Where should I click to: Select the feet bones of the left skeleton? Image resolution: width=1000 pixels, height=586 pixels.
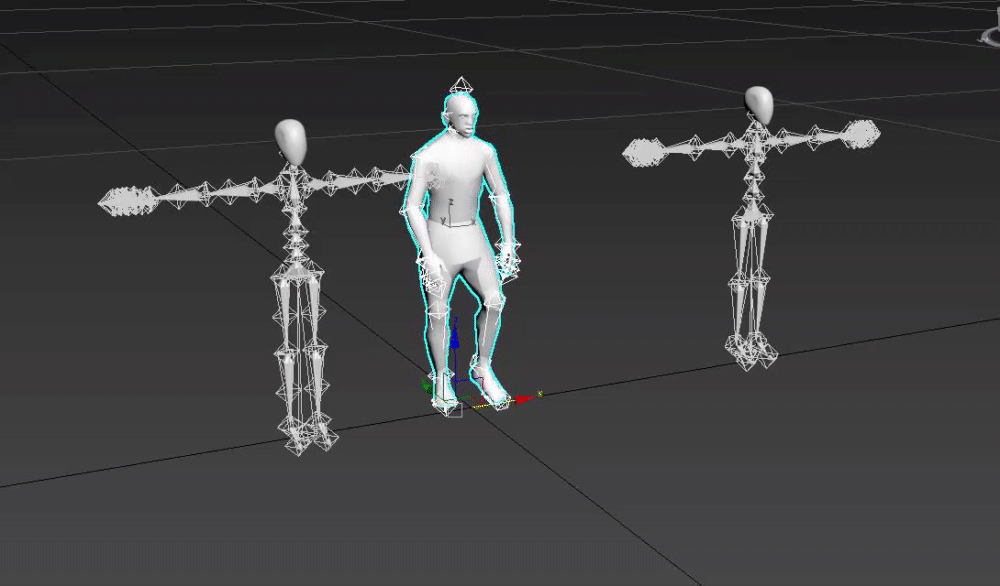(309, 437)
